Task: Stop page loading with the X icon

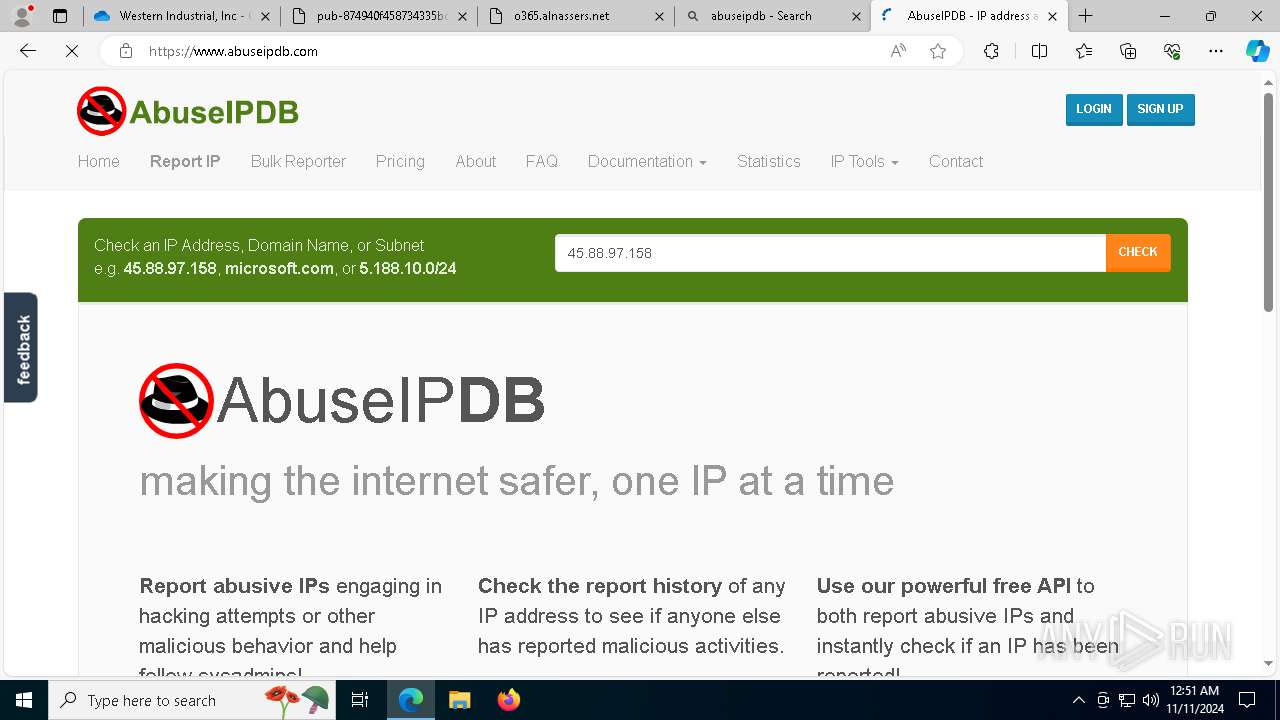Action: (72, 51)
